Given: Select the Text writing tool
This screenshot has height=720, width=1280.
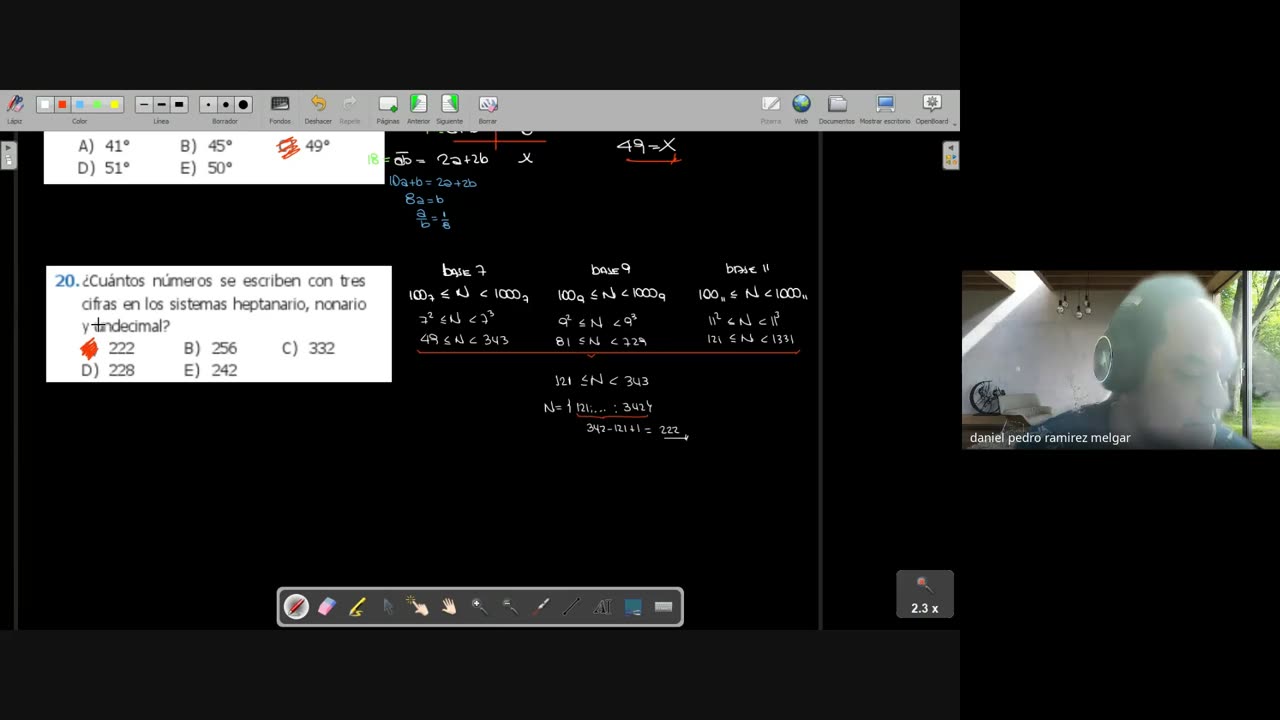Looking at the screenshot, I should pos(602,606).
